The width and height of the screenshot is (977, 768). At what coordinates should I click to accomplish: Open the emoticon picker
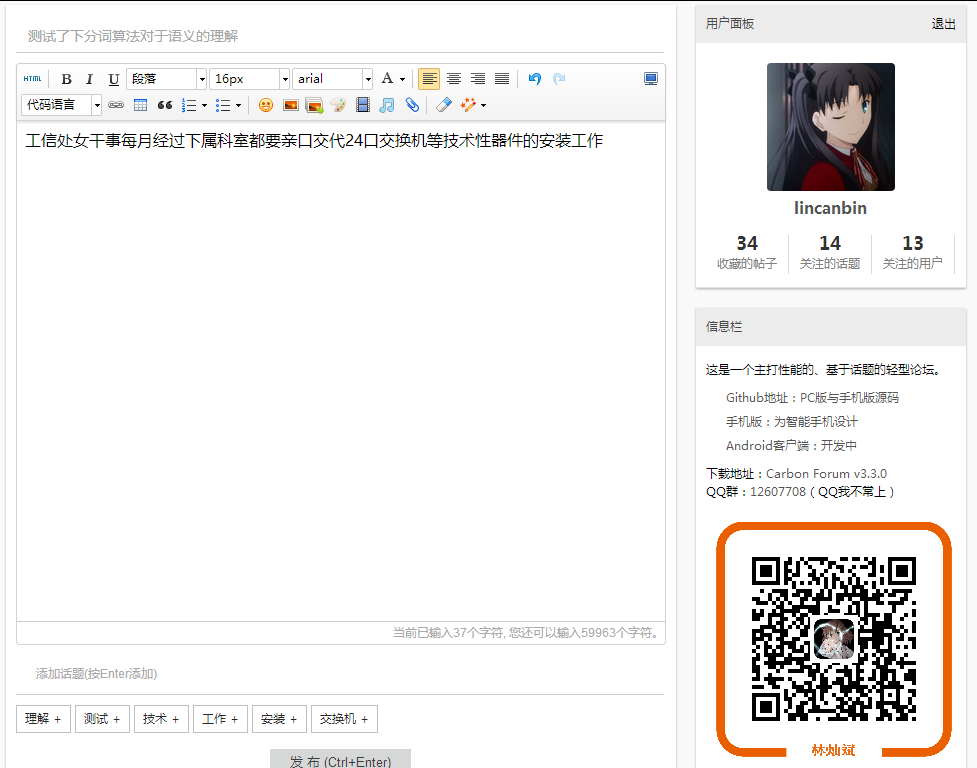click(x=266, y=105)
